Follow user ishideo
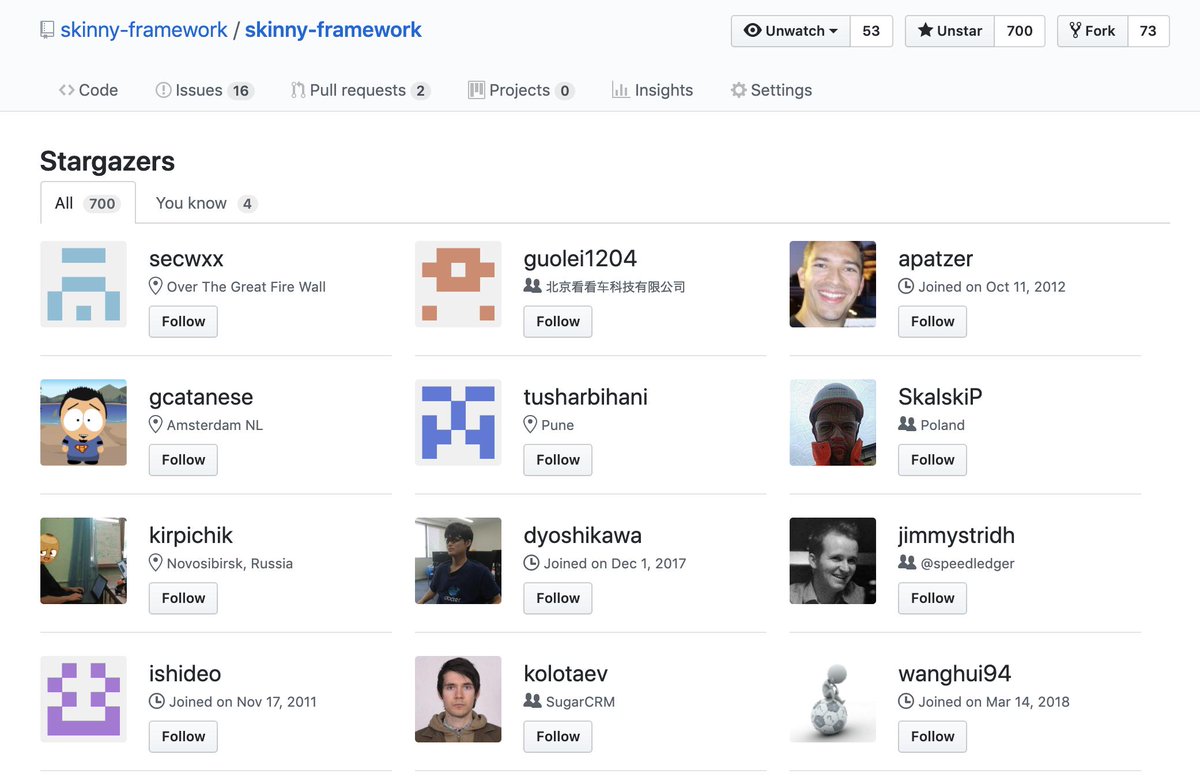Screen dimensions: 1200x777 point(183,736)
